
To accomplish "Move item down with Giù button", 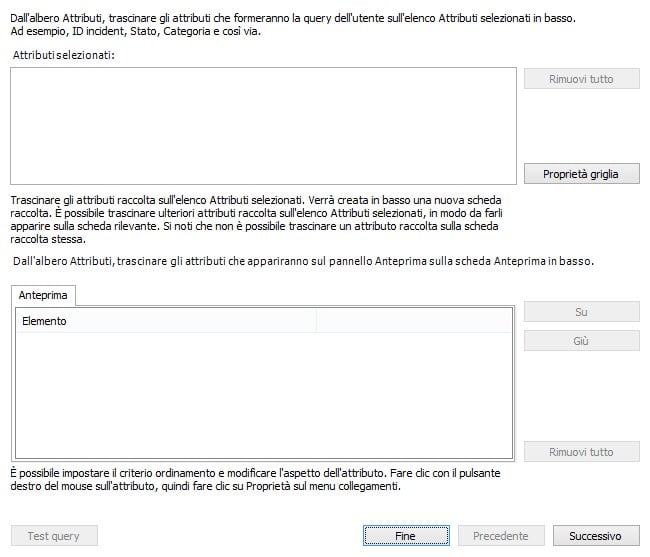I will point(581,341).
